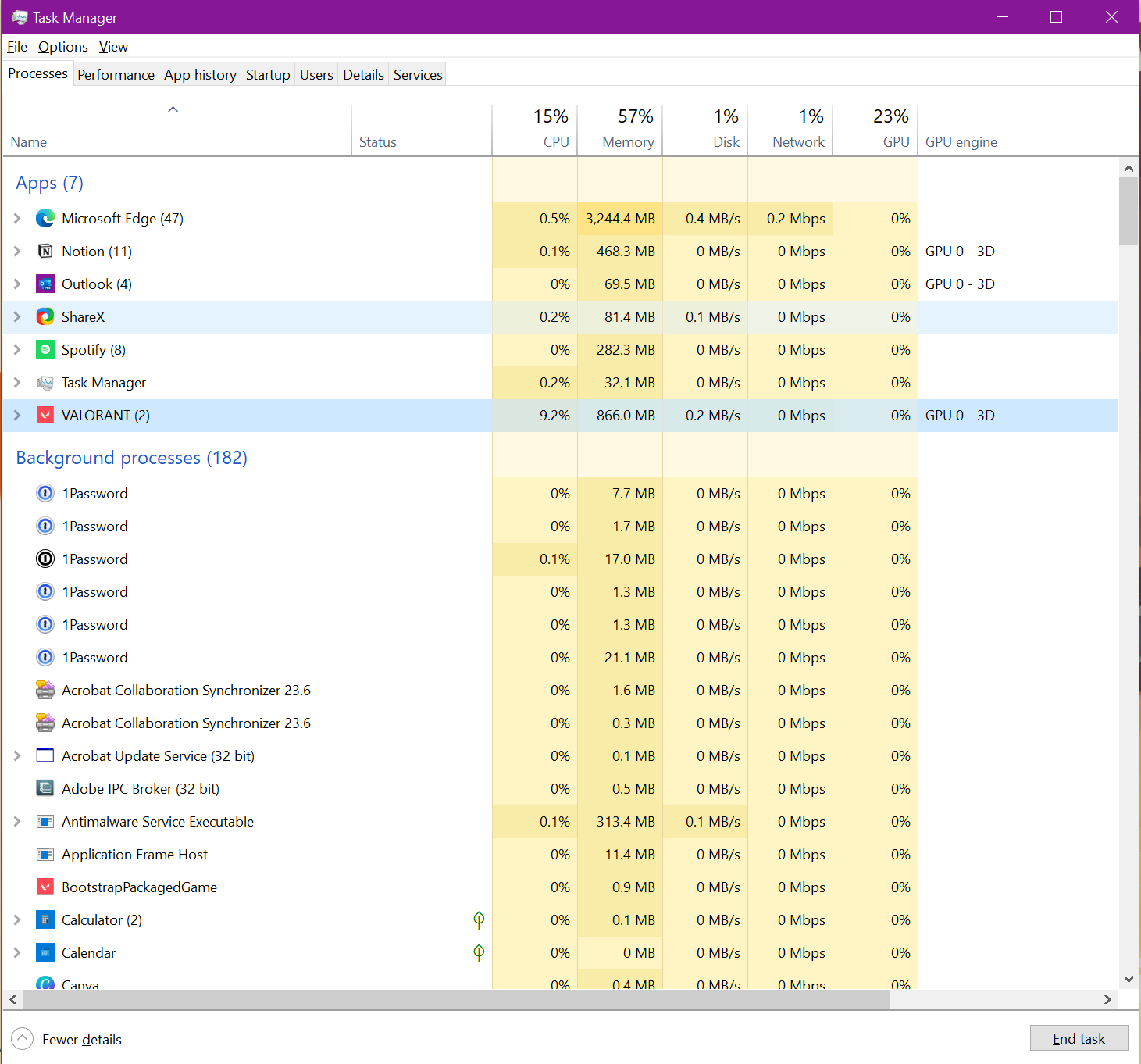Expand the Acrobat Update Service entry
The height and width of the screenshot is (1064, 1141).
coord(17,756)
